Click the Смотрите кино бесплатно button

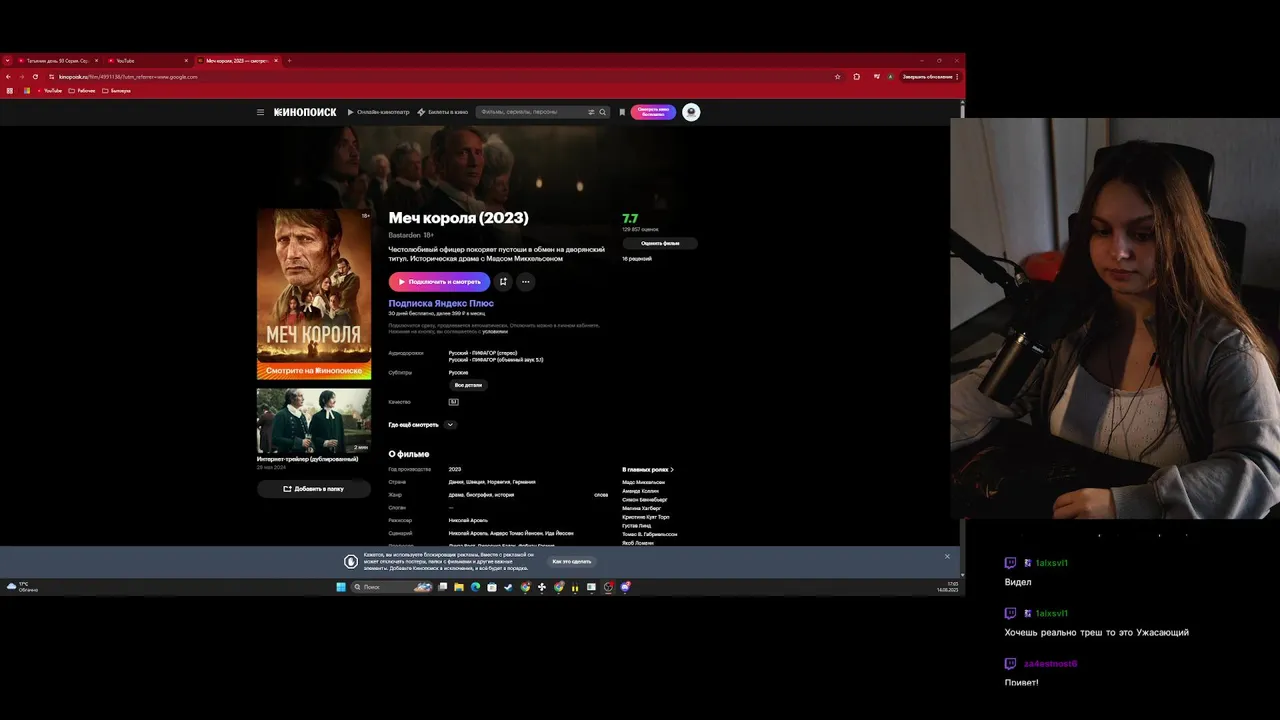[653, 112]
